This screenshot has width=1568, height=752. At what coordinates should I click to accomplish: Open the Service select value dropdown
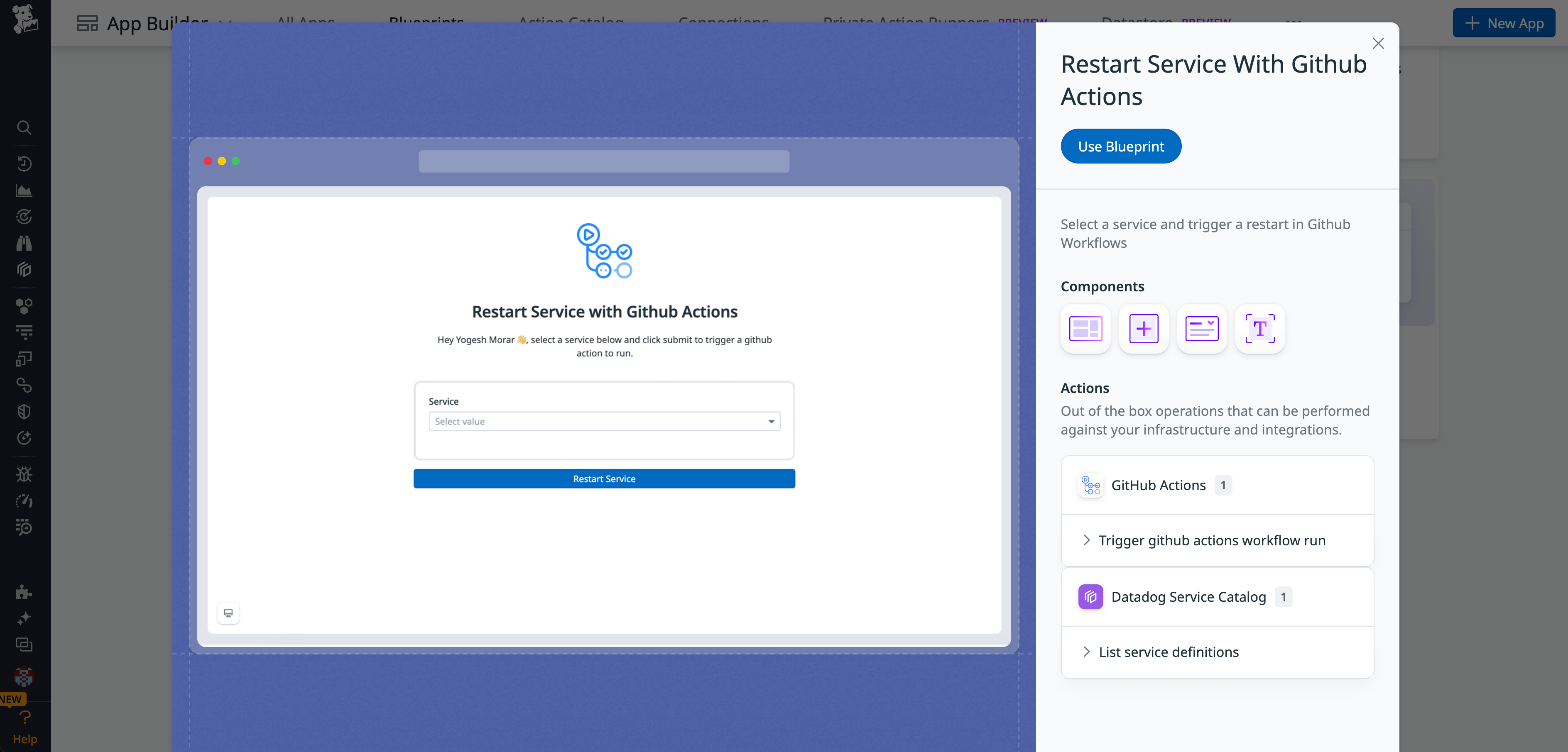pos(604,421)
